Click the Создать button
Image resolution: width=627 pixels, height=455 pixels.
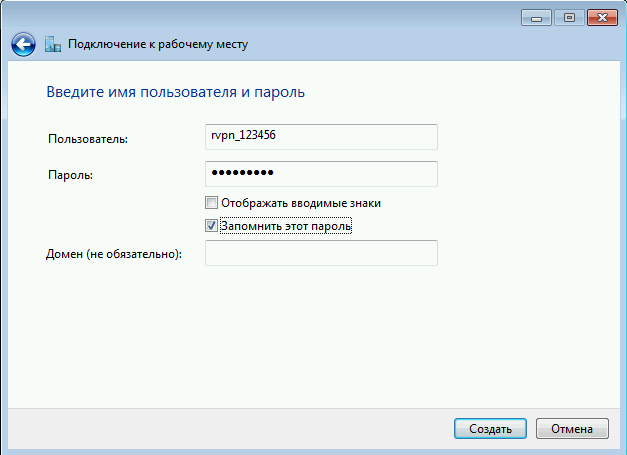490,429
